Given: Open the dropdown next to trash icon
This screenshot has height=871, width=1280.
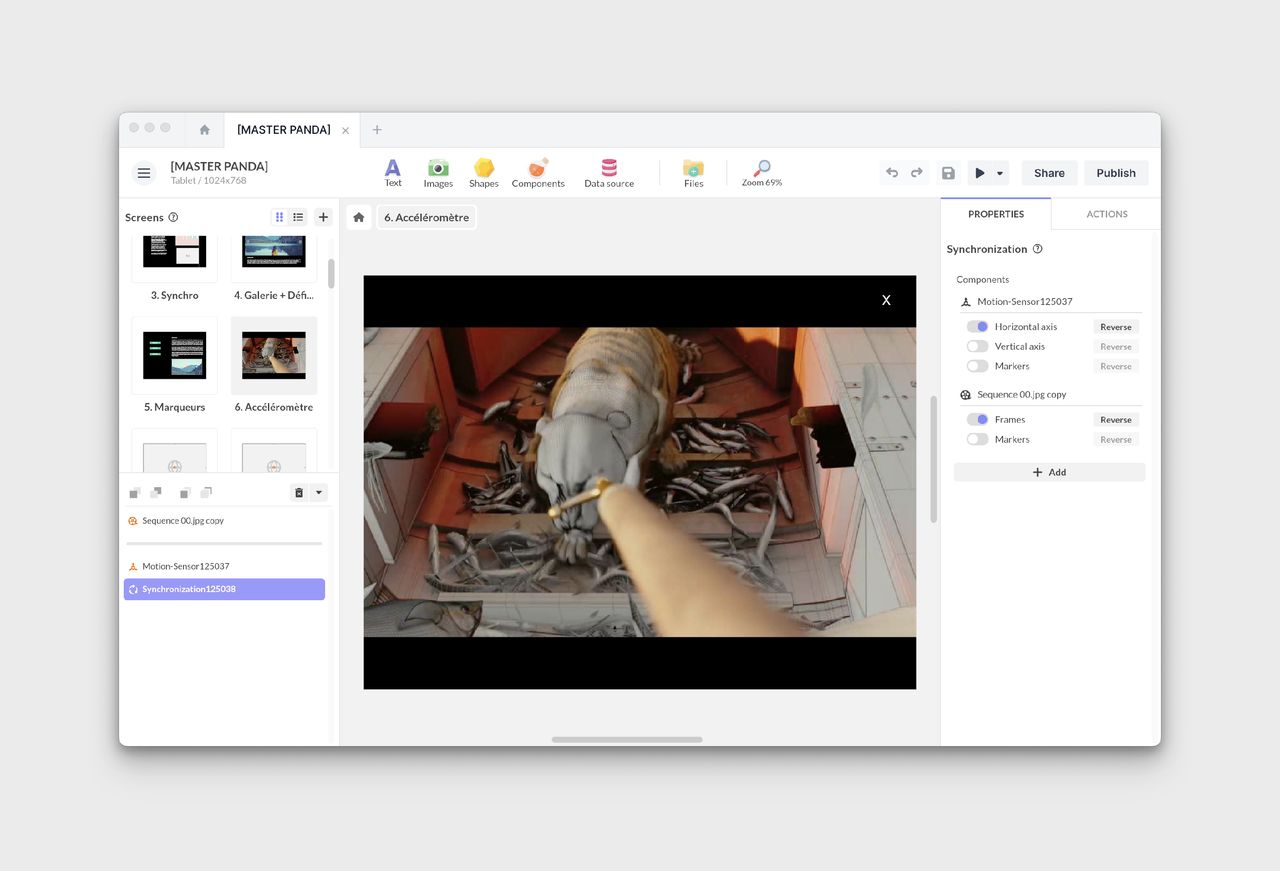Looking at the screenshot, I should tap(319, 492).
